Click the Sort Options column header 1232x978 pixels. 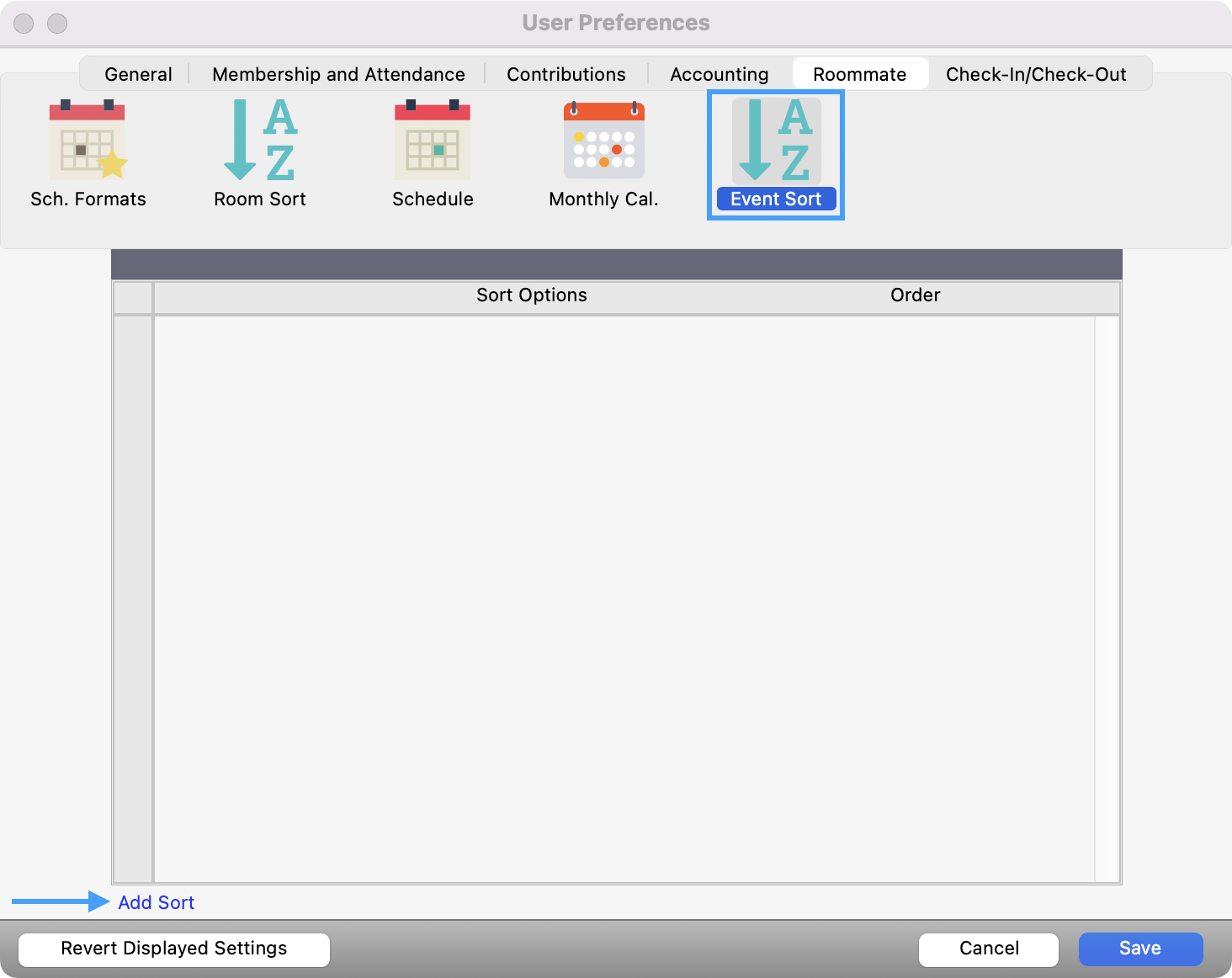point(531,295)
